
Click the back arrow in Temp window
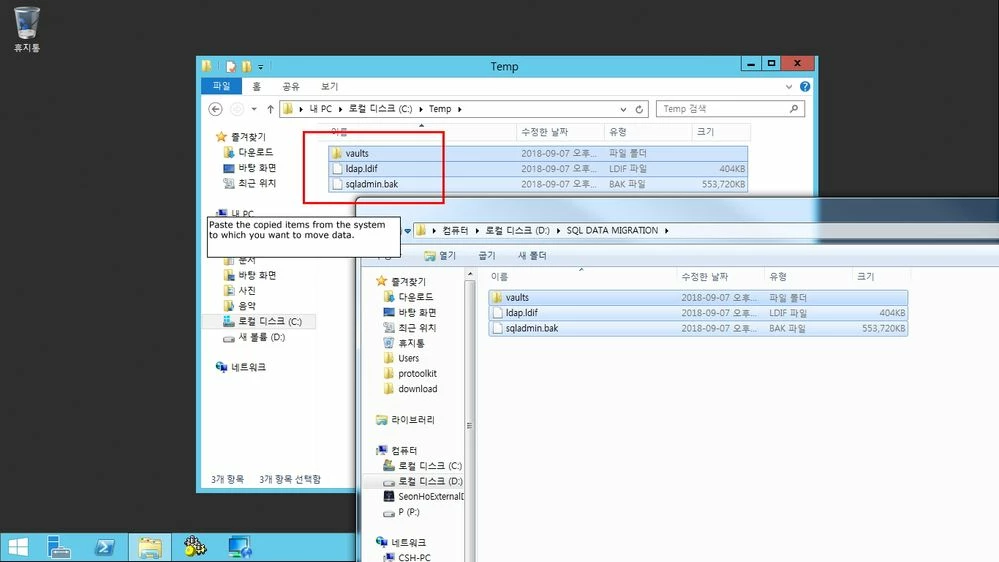[215, 109]
